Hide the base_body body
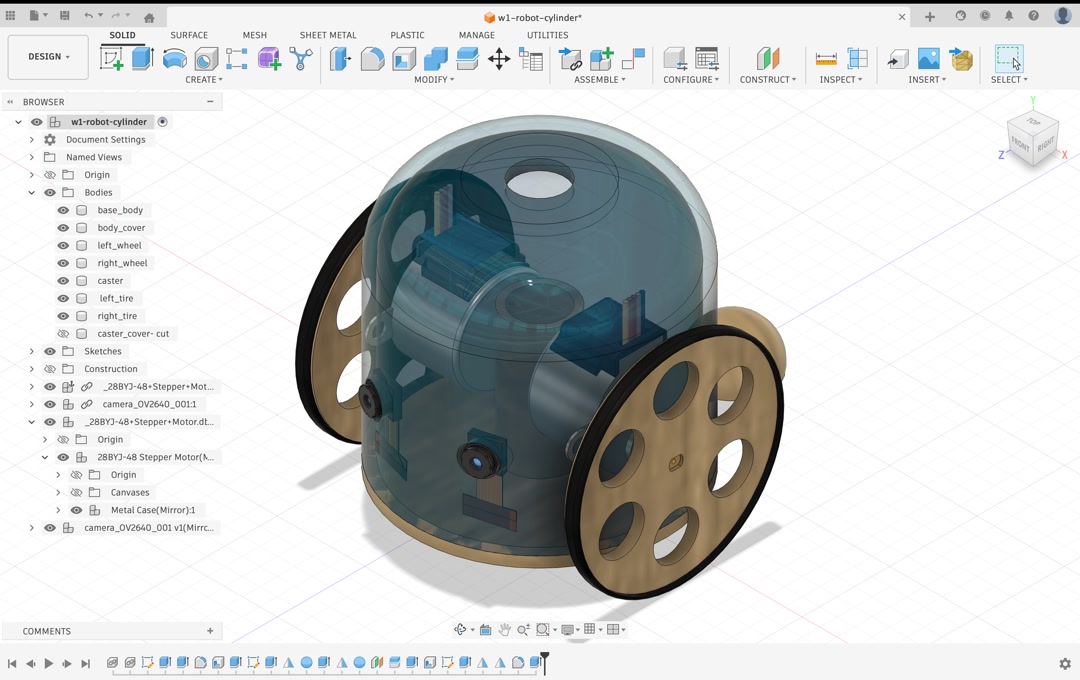 [x=63, y=210]
